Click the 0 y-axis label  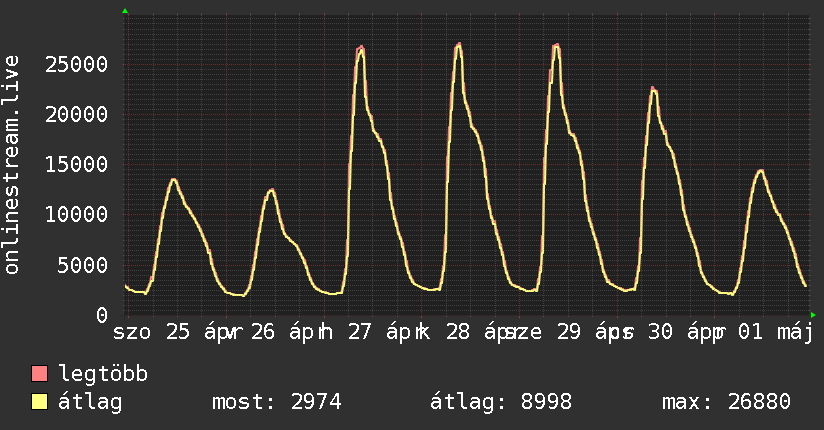pos(102,315)
